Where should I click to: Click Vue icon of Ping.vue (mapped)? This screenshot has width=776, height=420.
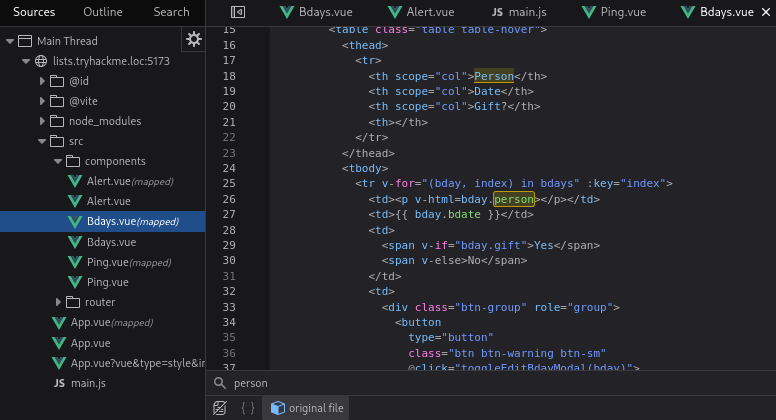(x=75, y=262)
